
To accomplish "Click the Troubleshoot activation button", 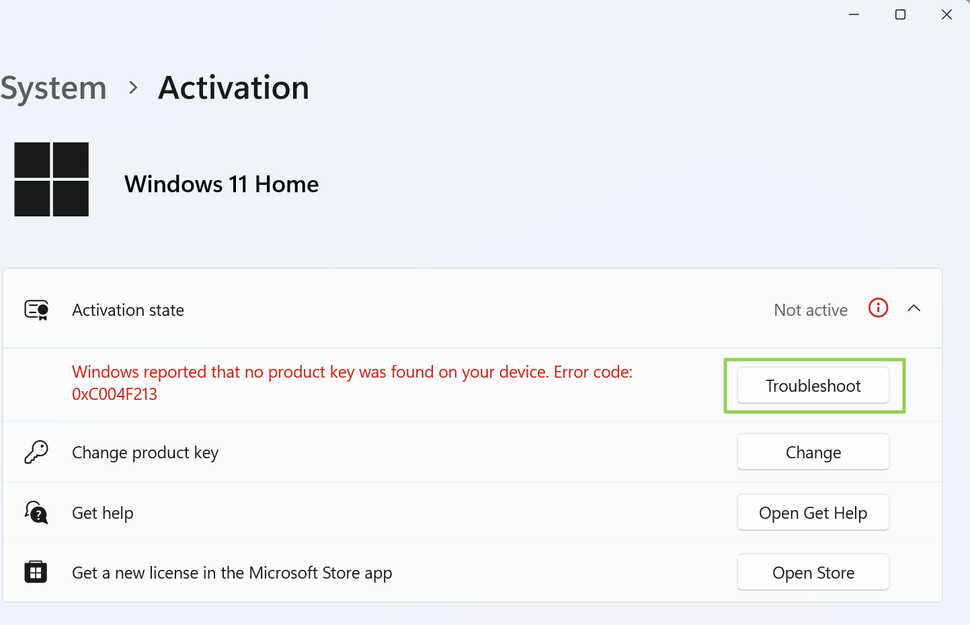I will 813,385.
